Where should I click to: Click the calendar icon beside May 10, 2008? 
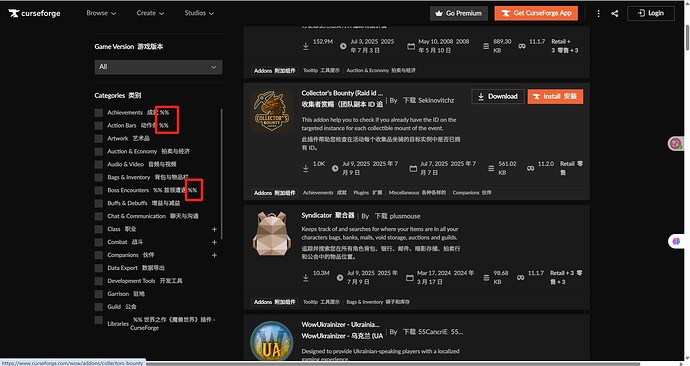click(411, 46)
